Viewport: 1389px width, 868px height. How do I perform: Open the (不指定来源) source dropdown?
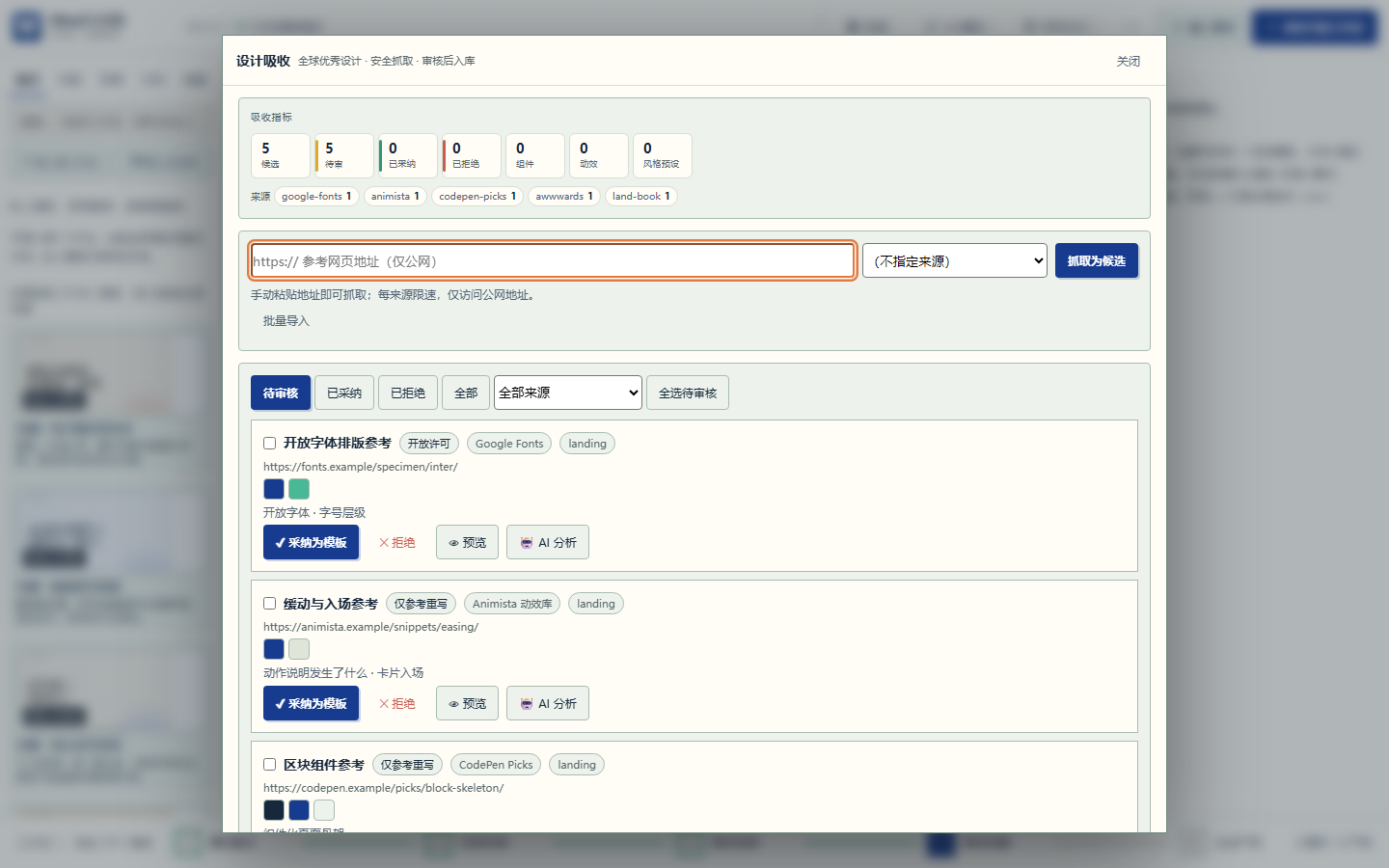click(x=955, y=260)
